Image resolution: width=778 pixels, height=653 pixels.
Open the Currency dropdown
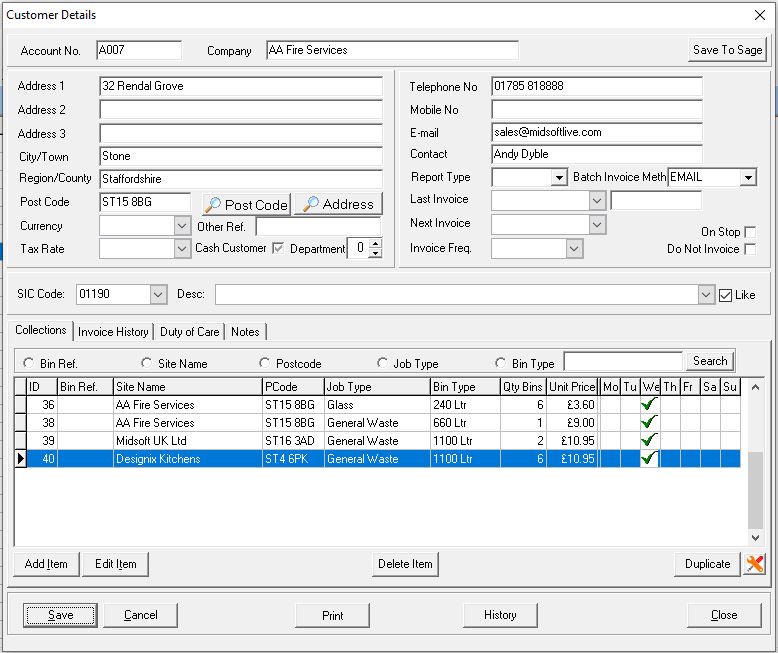point(182,226)
